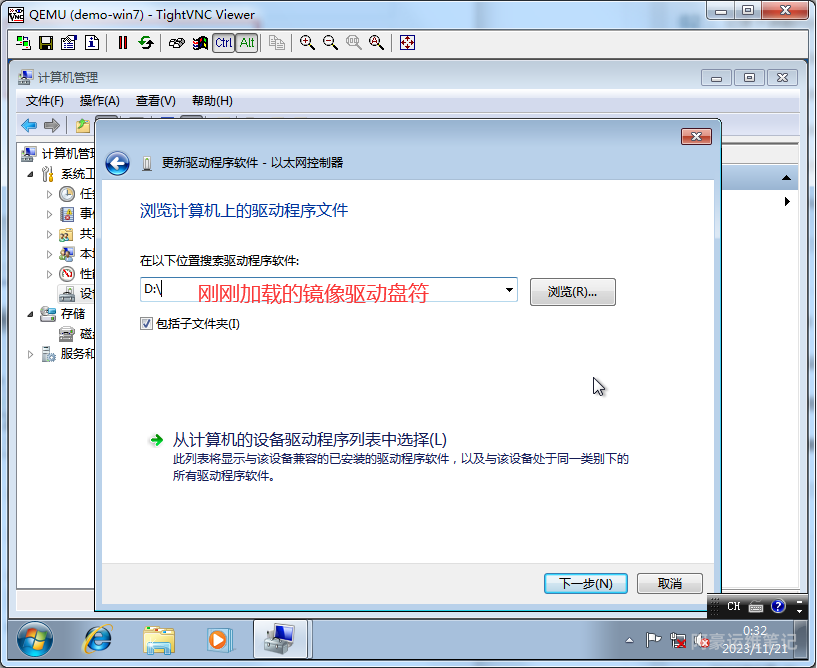Collapse the 存储 tree node
Image resolution: width=817 pixels, height=668 pixels.
(29, 314)
